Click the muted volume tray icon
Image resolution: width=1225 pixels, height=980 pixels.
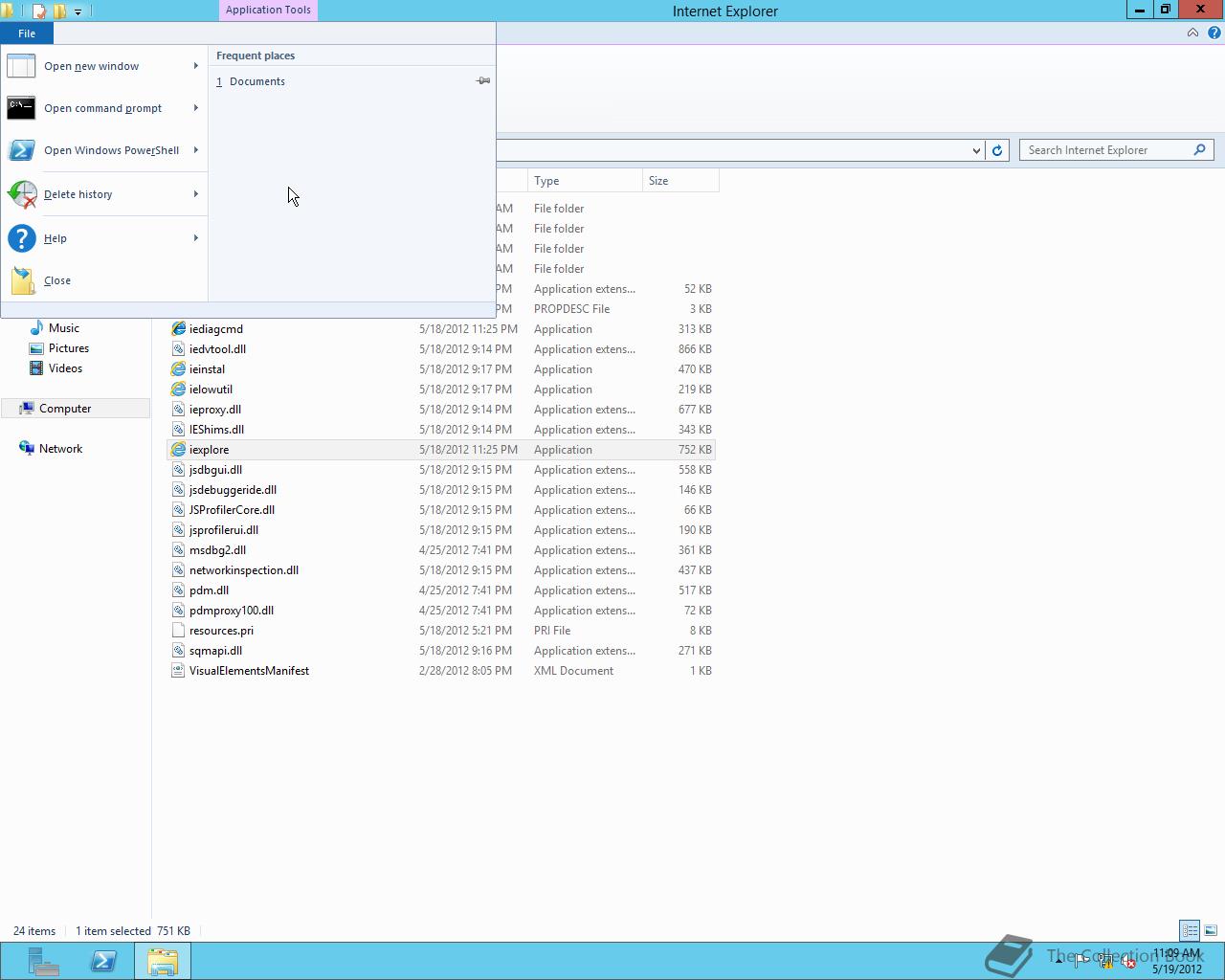click(1128, 962)
